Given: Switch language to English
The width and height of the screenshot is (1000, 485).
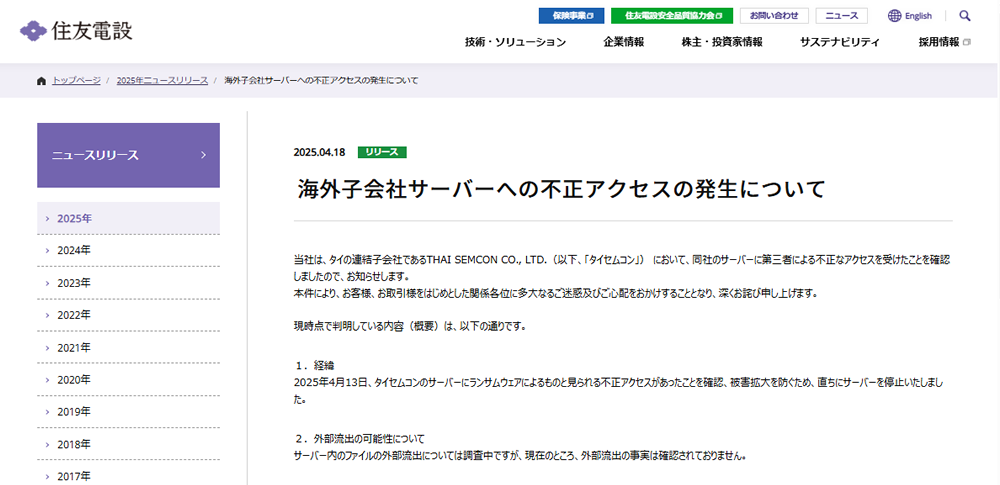Looking at the screenshot, I should (x=918, y=16).
